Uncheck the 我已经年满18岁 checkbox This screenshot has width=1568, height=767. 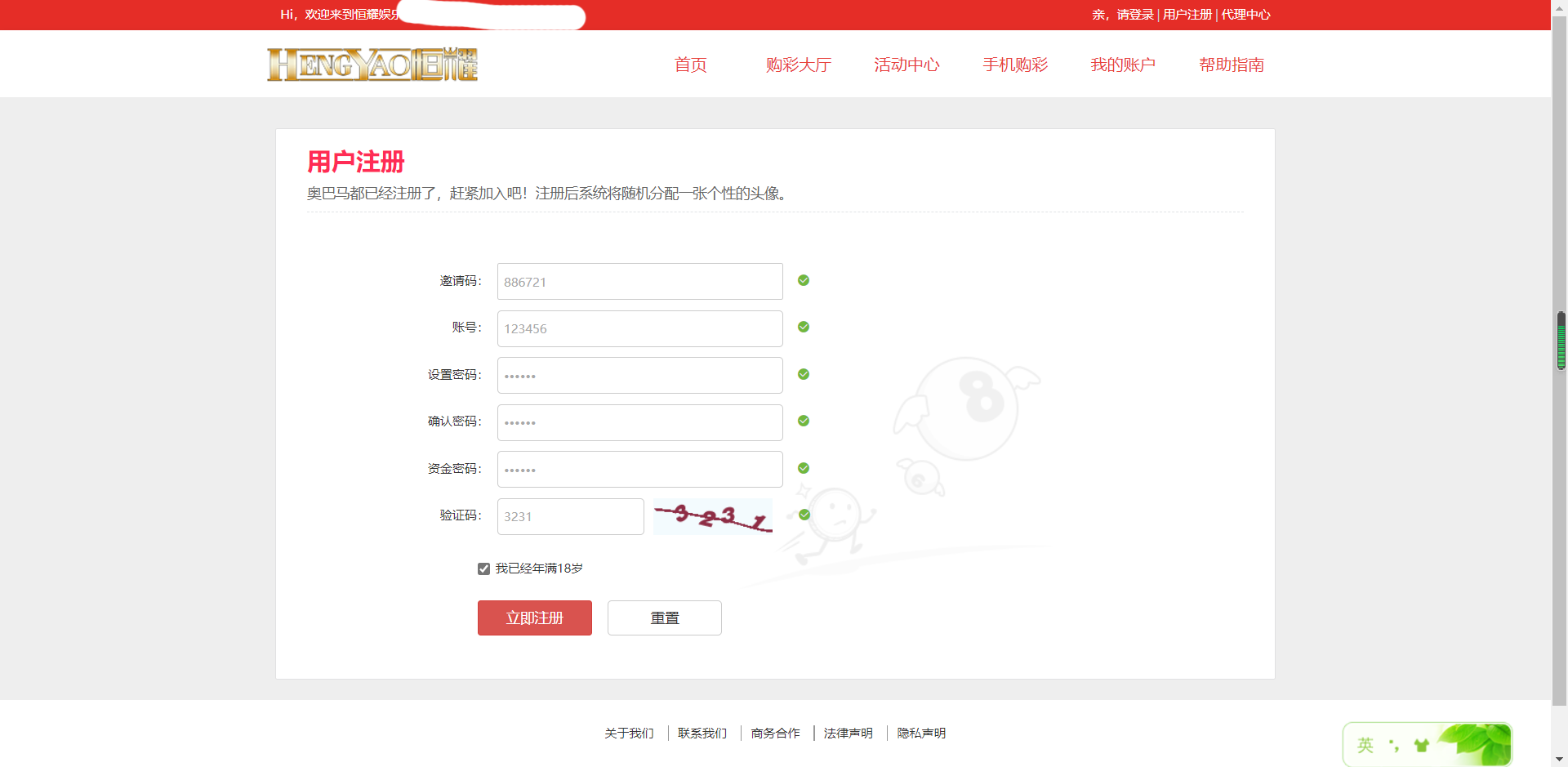(x=483, y=569)
